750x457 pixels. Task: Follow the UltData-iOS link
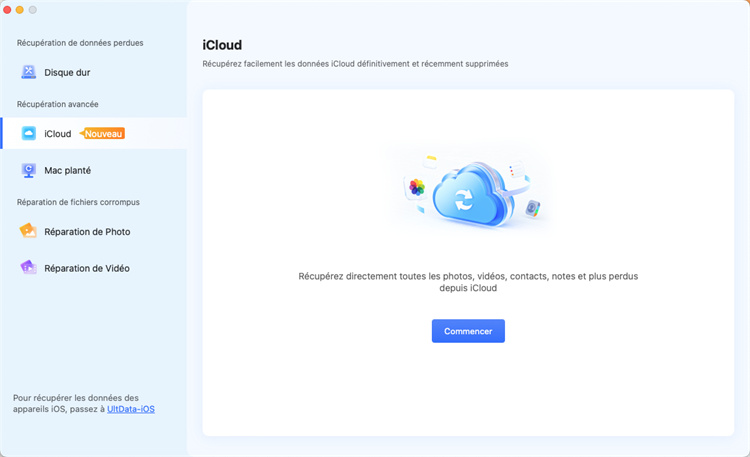pyautogui.click(x=131, y=409)
